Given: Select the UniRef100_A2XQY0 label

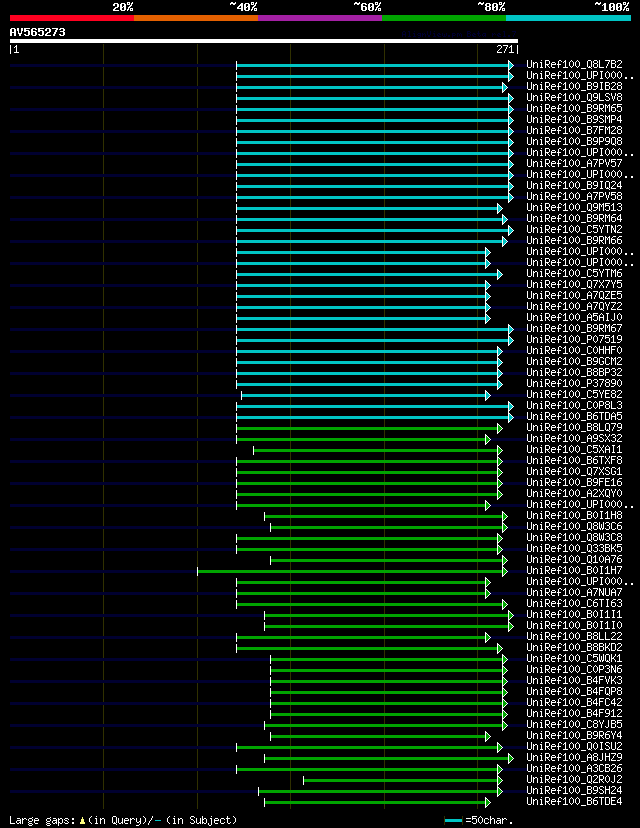Looking at the screenshot, I should tap(575, 494).
